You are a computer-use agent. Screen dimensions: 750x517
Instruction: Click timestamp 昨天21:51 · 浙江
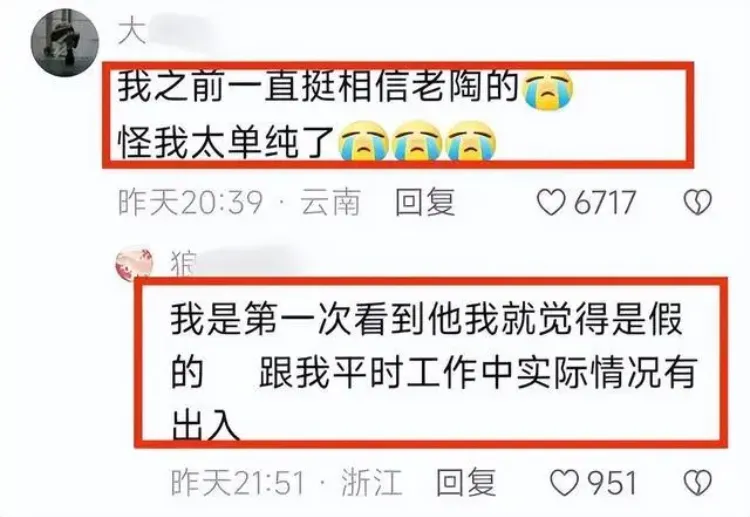286,483
